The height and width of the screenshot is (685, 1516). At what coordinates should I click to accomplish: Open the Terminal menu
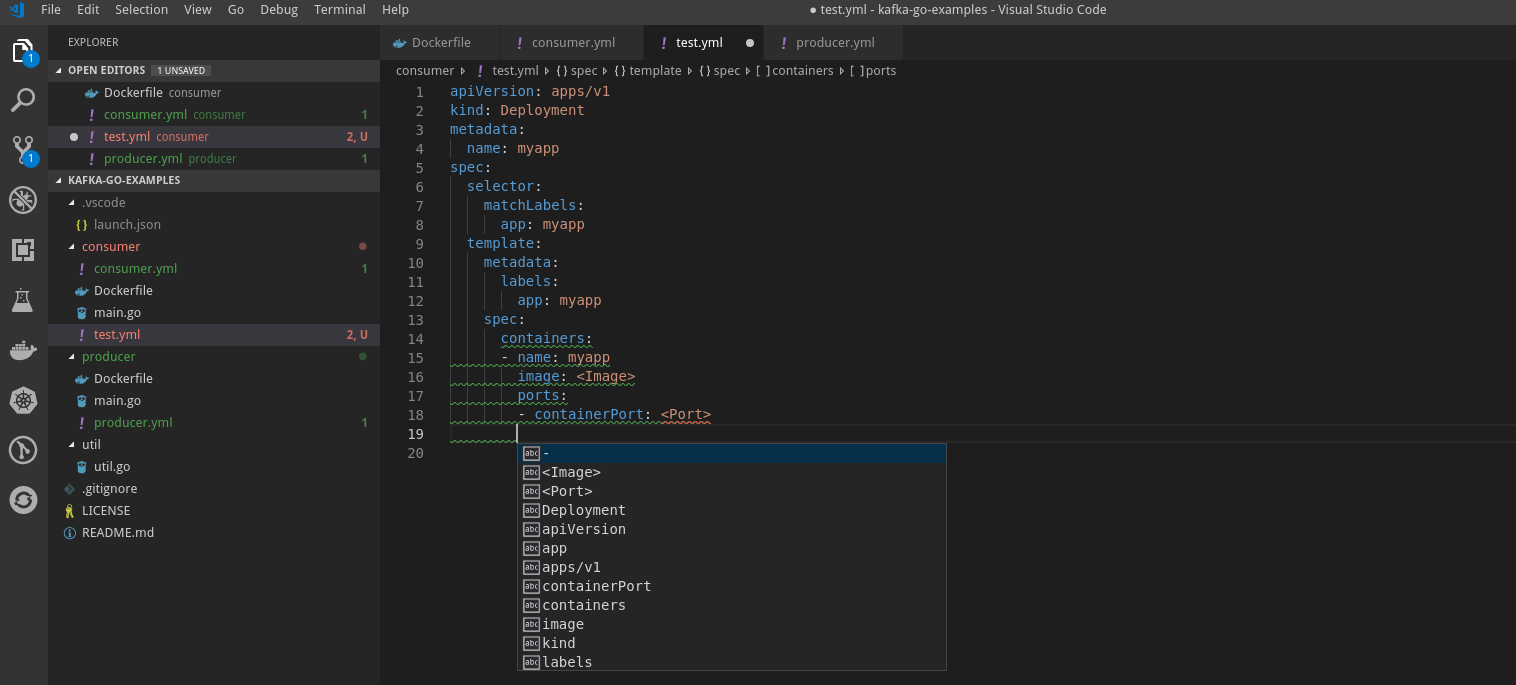click(x=340, y=10)
